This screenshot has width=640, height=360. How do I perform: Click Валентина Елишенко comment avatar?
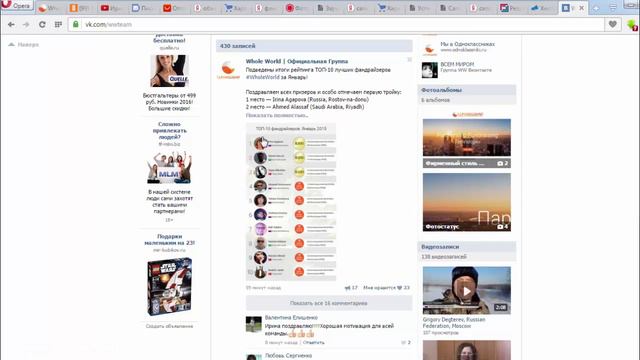tap(253, 324)
